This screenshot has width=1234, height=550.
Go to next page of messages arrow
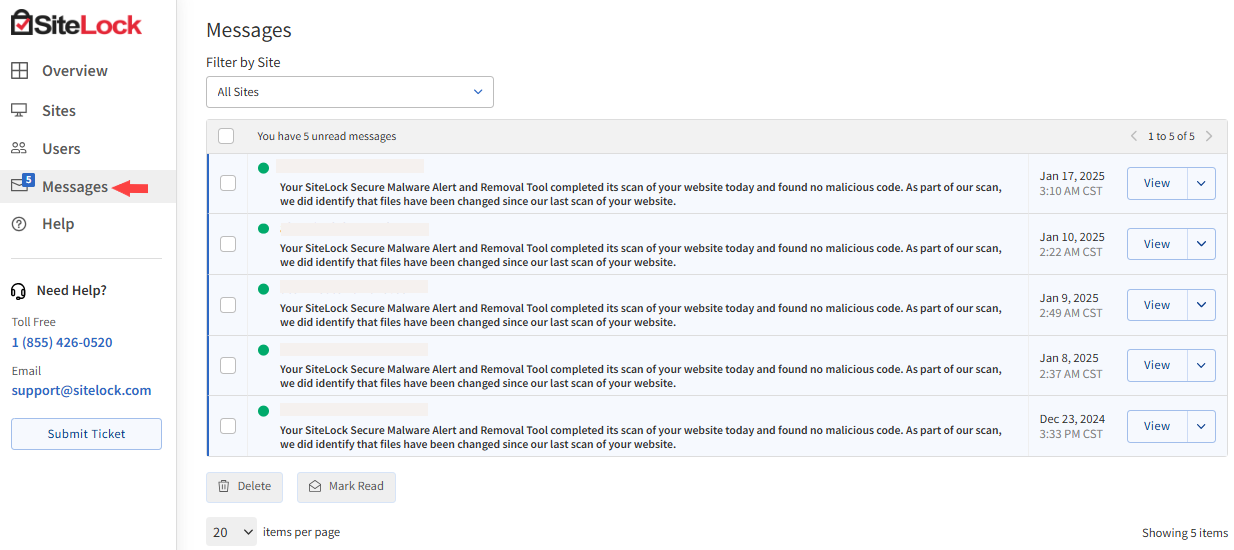[1209, 136]
